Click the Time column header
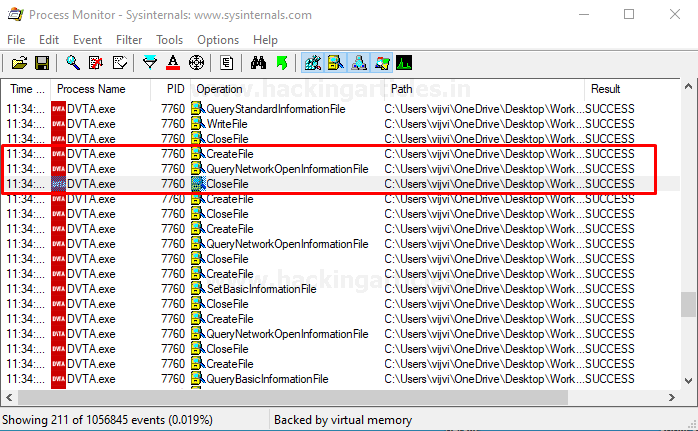The height and width of the screenshot is (431, 698). (27, 89)
